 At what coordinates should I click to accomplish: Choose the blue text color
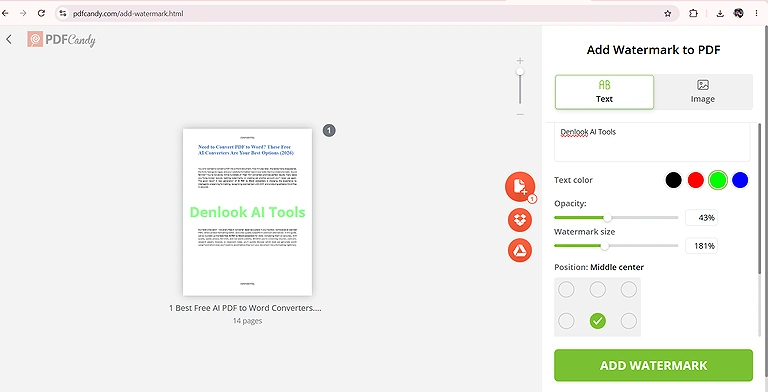(740, 180)
